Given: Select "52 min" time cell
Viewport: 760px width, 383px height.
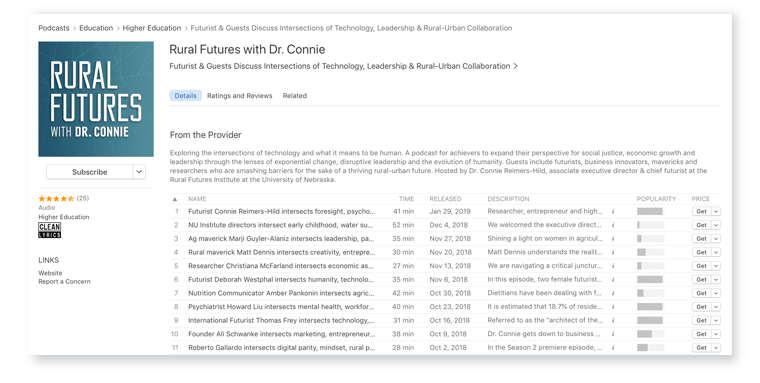Looking at the screenshot, I should tap(403, 225).
